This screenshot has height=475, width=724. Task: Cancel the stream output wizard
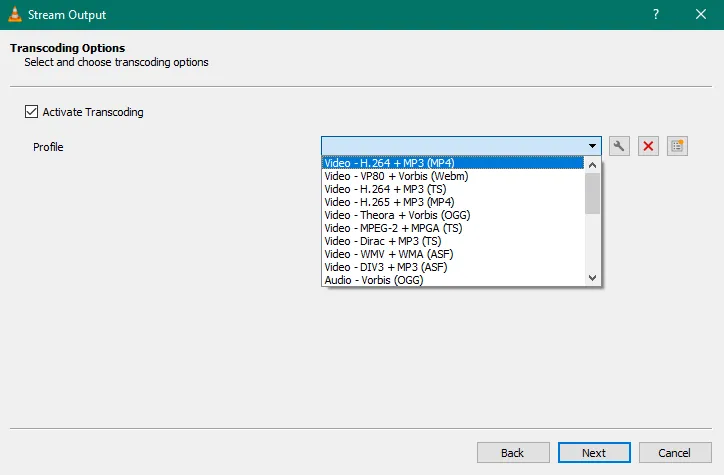(675, 452)
